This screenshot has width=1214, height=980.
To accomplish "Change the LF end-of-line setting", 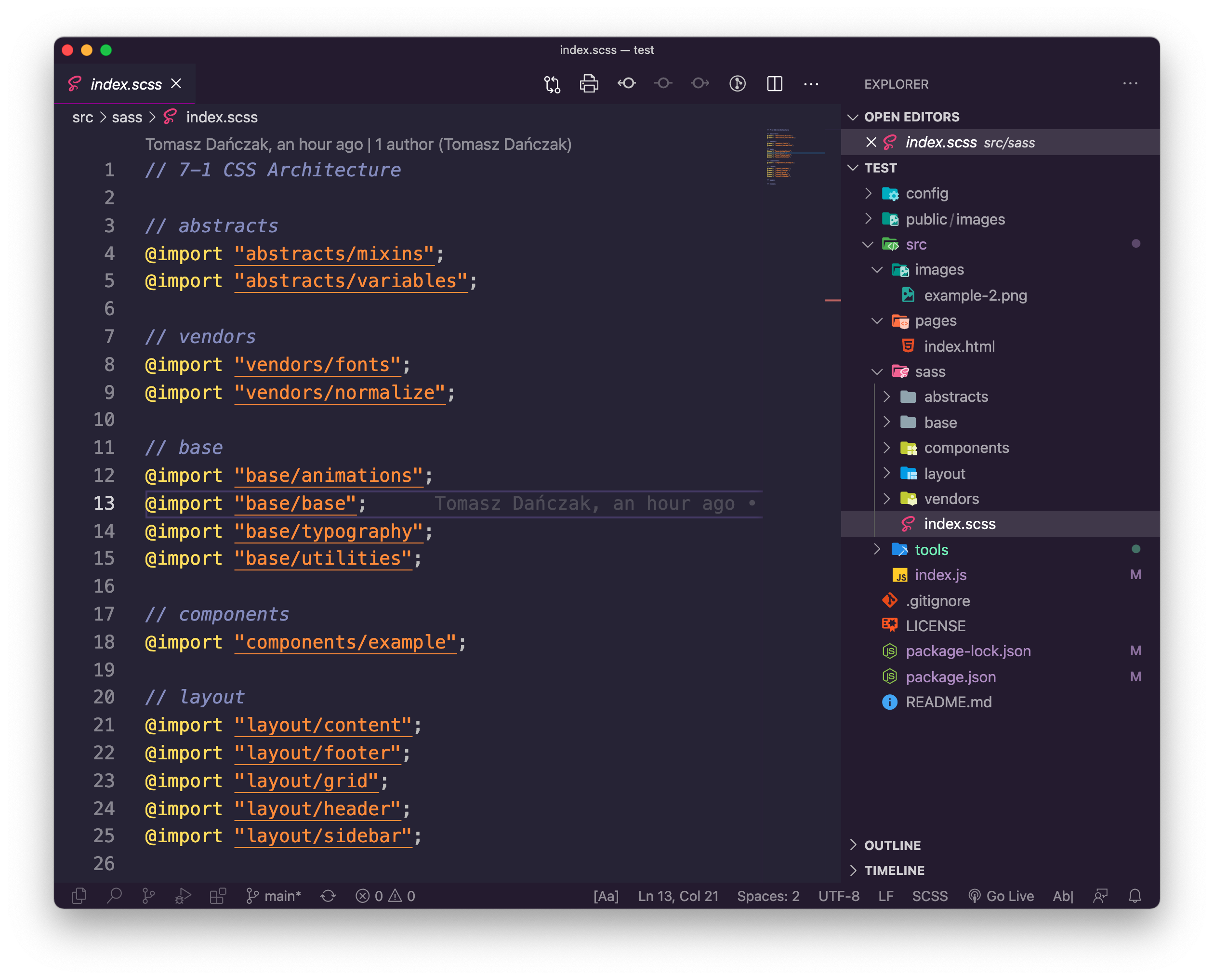I will tap(885, 896).
